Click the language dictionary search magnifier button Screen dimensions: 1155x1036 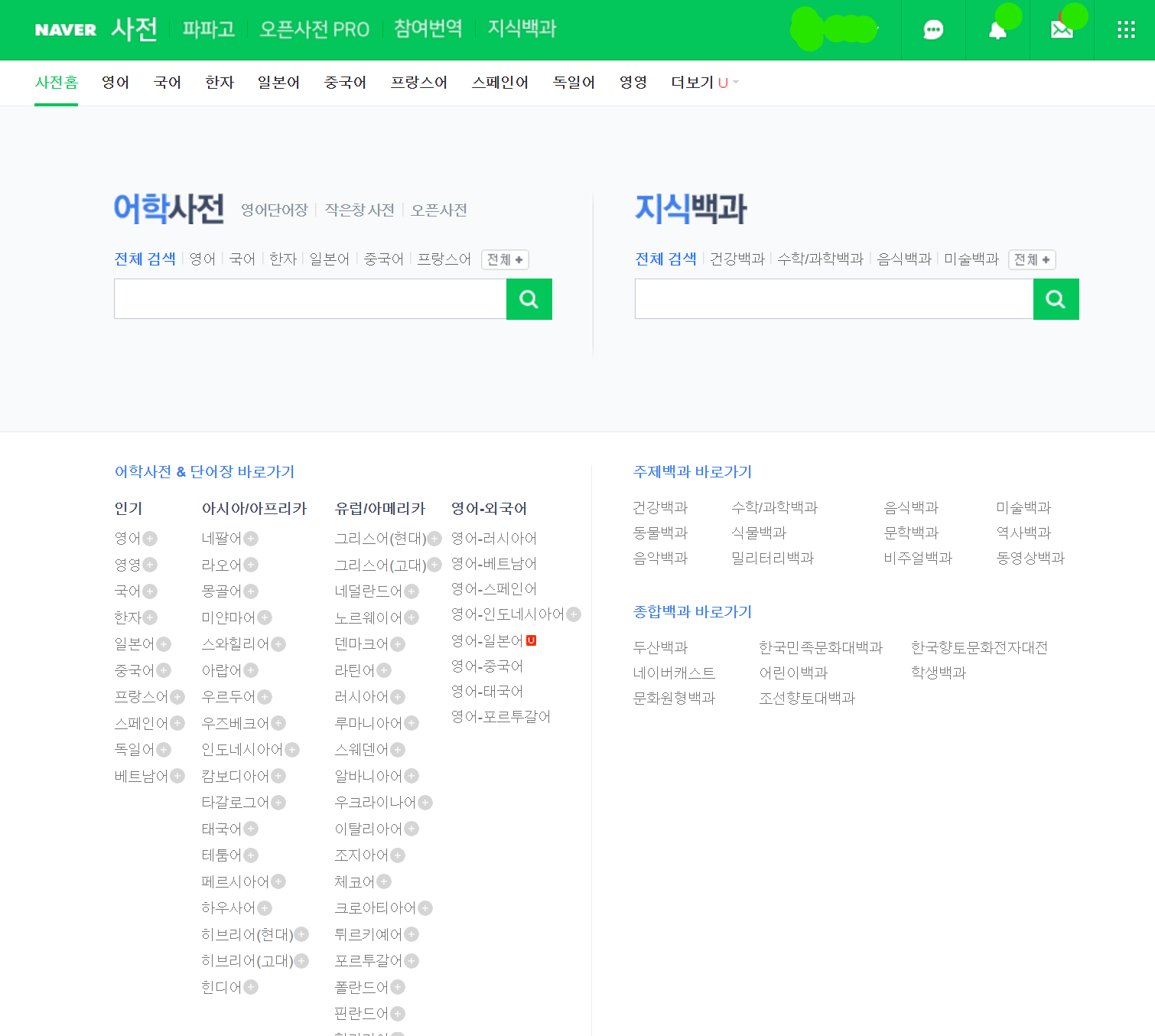pyautogui.click(x=529, y=299)
